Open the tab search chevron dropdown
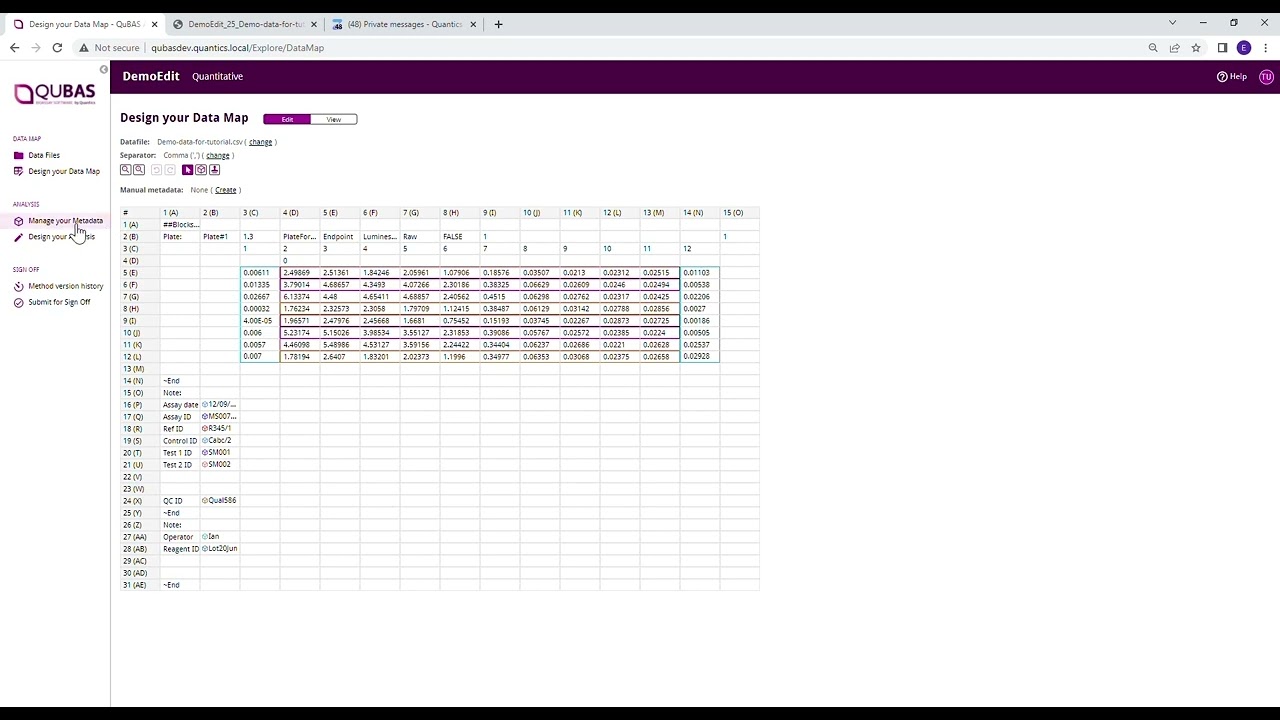Screen dimensions: 1280x720 (x=1173, y=23)
